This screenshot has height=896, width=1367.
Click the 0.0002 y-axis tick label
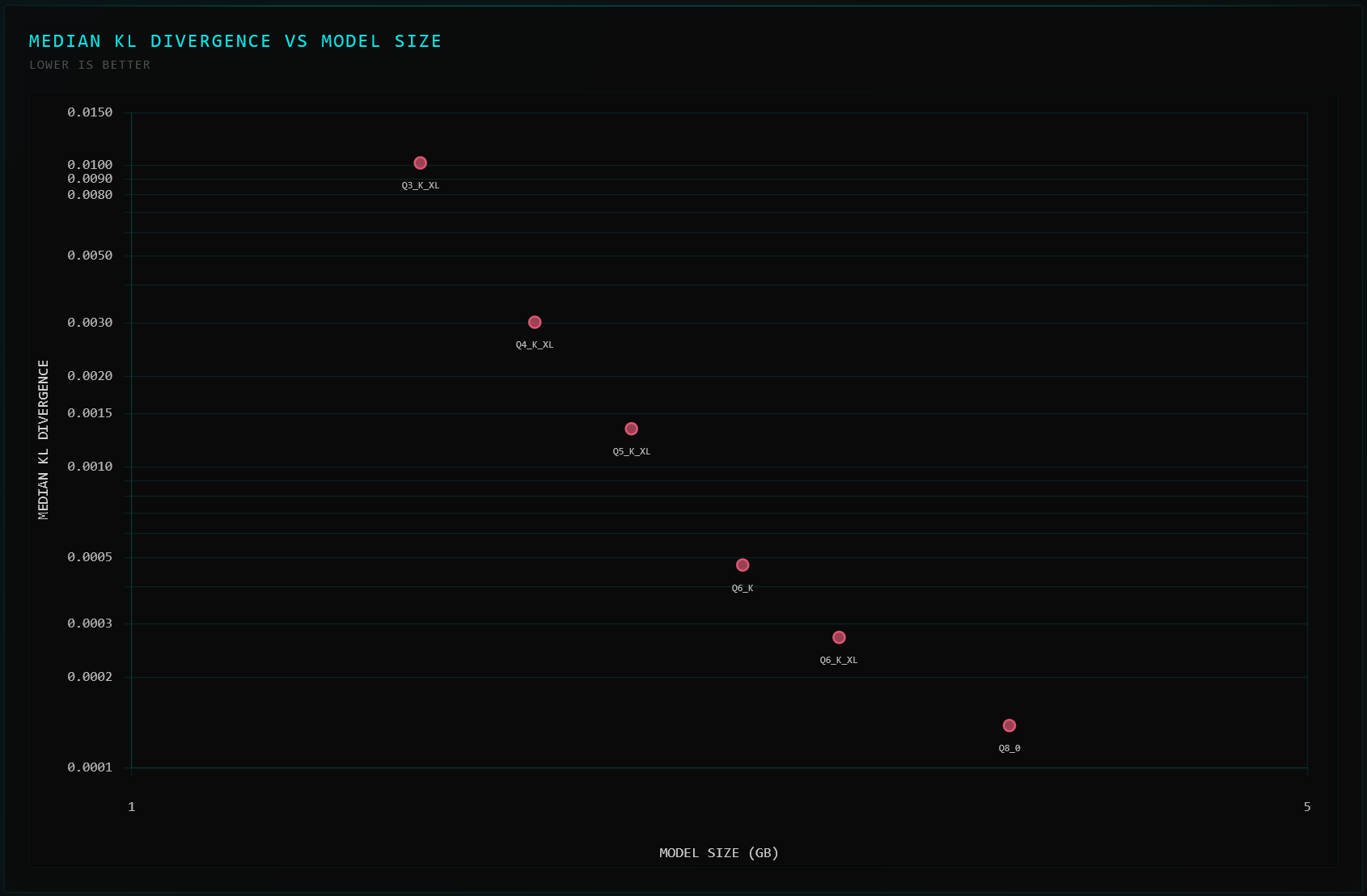click(90, 677)
